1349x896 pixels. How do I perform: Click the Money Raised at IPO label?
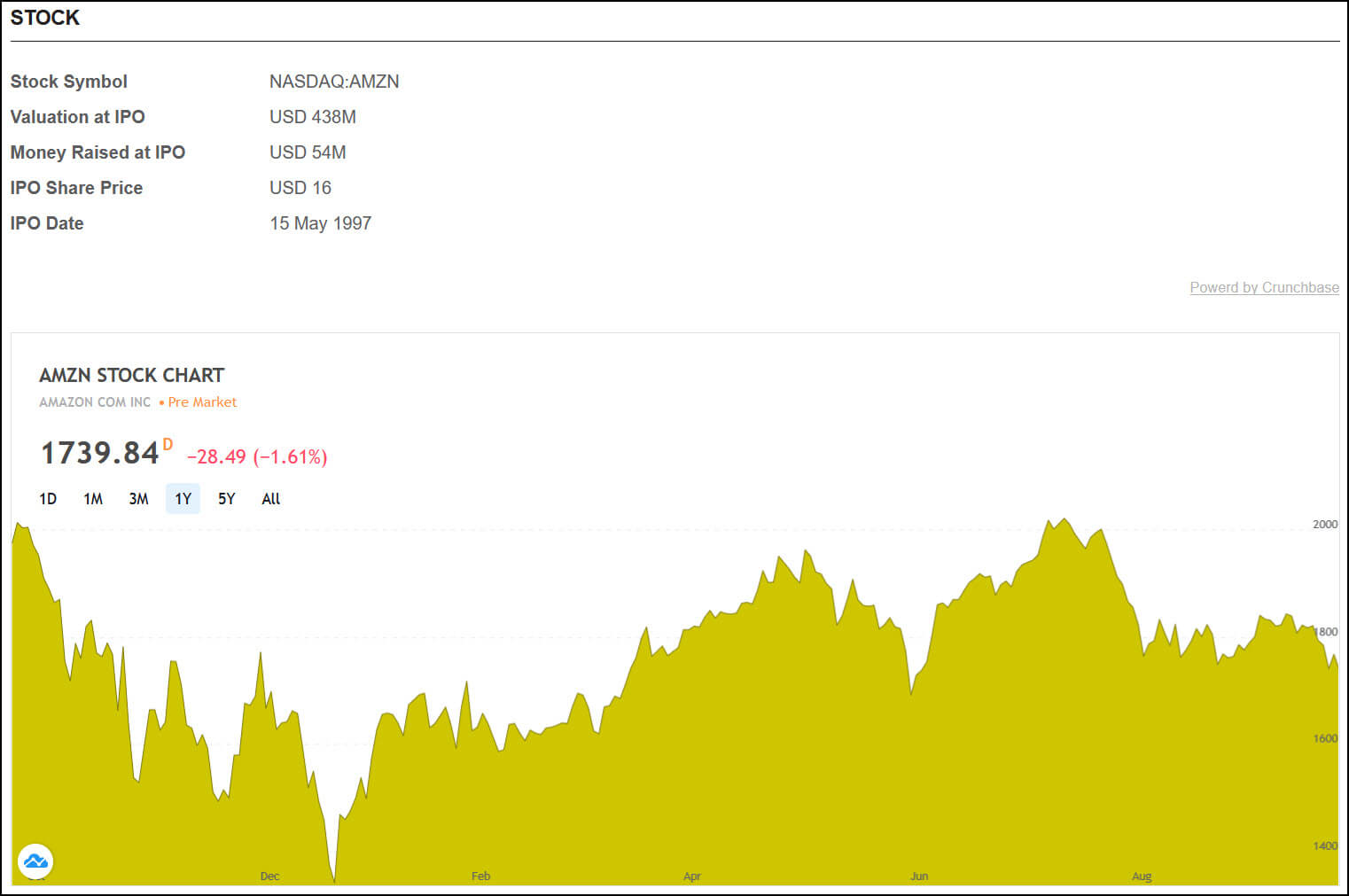click(x=97, y=152)
